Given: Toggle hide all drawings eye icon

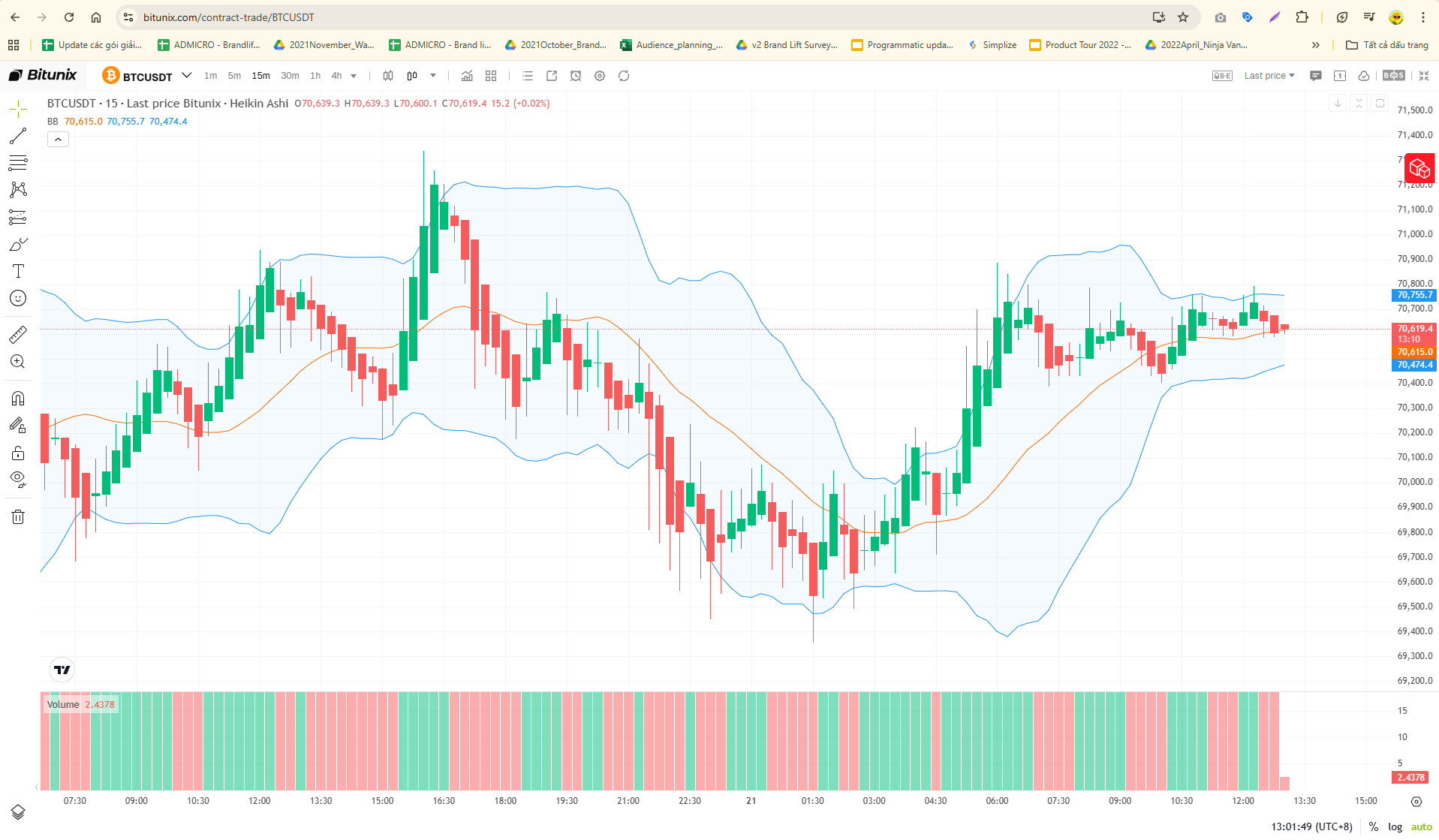Looking at the screenshot, I should click(18, 479).
